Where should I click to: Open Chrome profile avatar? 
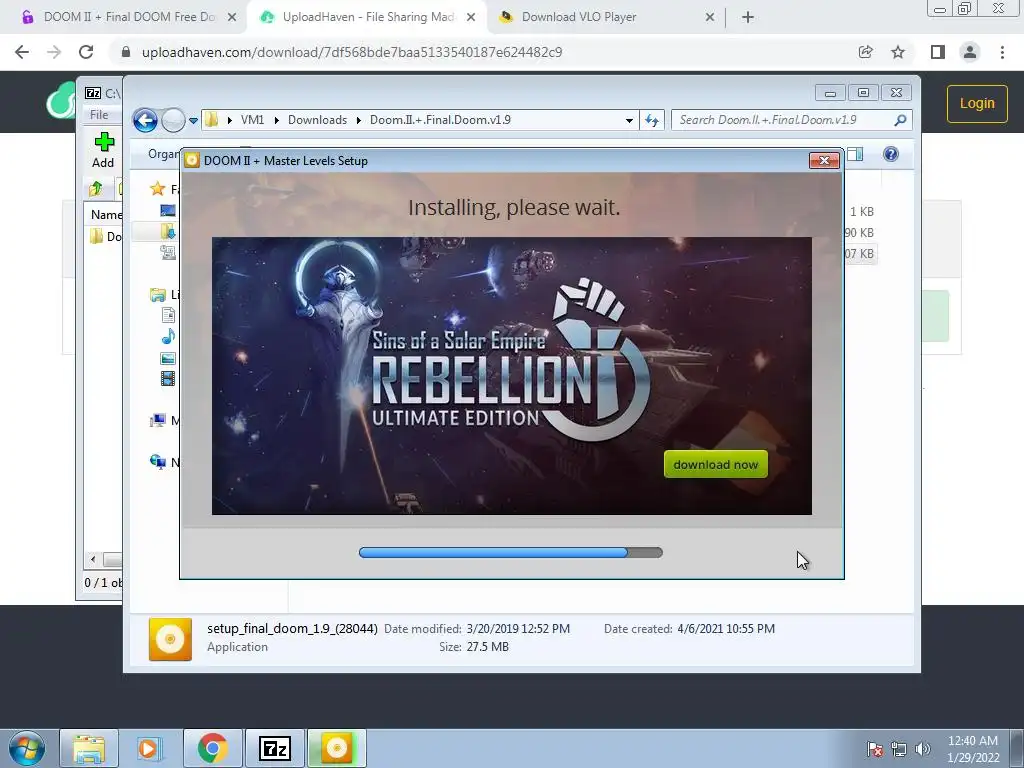pos(970,52)
